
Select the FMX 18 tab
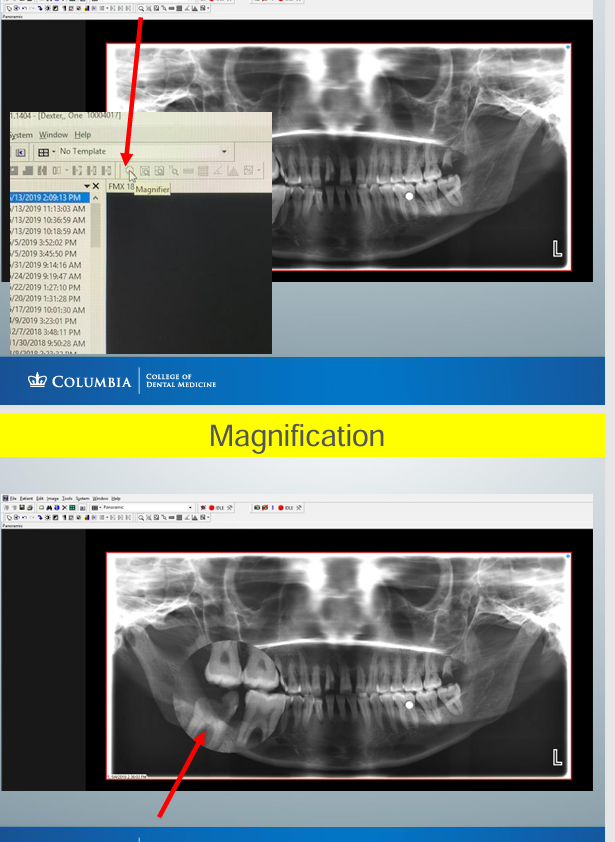pos(121,186)
